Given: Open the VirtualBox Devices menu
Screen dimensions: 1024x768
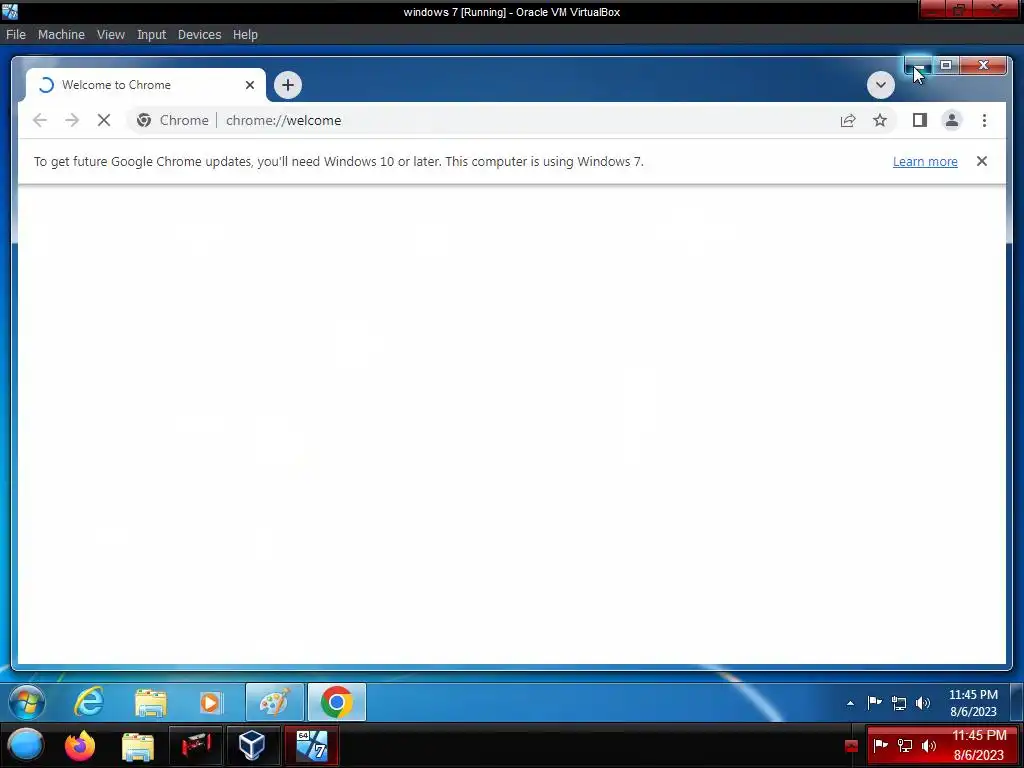Looking at the screenshot, I should click(199, 35).
